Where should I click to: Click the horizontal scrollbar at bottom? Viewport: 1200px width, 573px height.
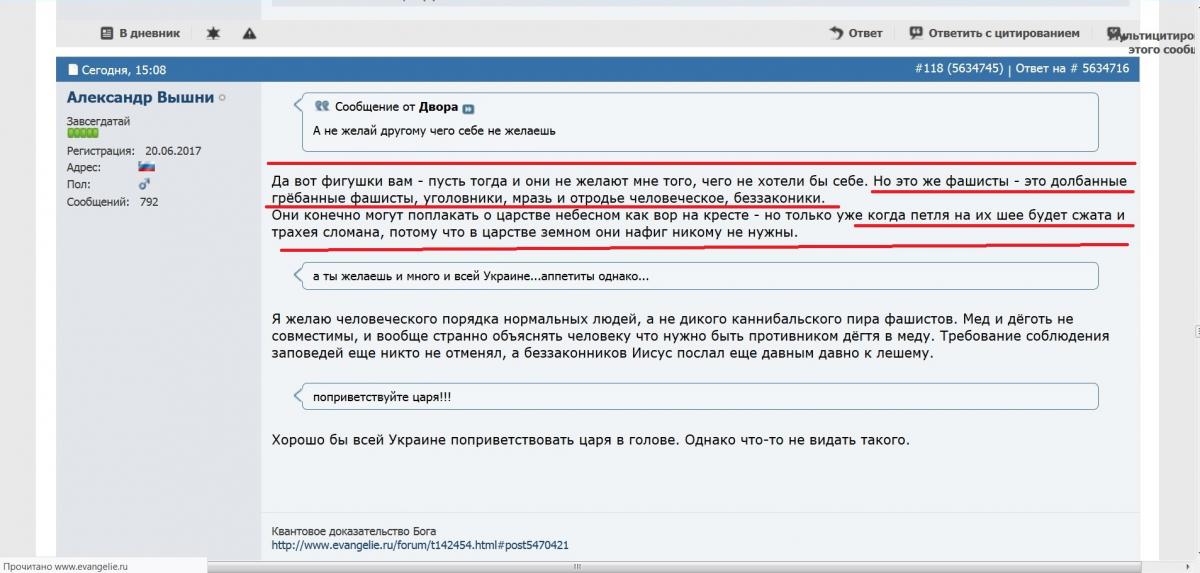[575, 566]
